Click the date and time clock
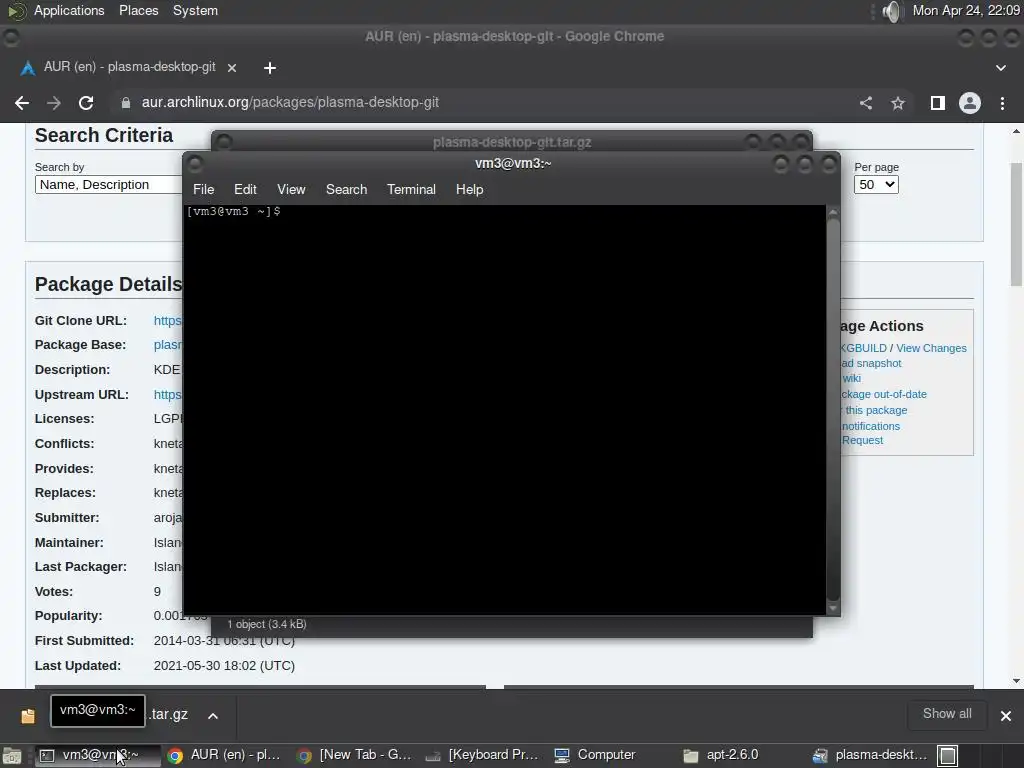 [x=966, y=10]
